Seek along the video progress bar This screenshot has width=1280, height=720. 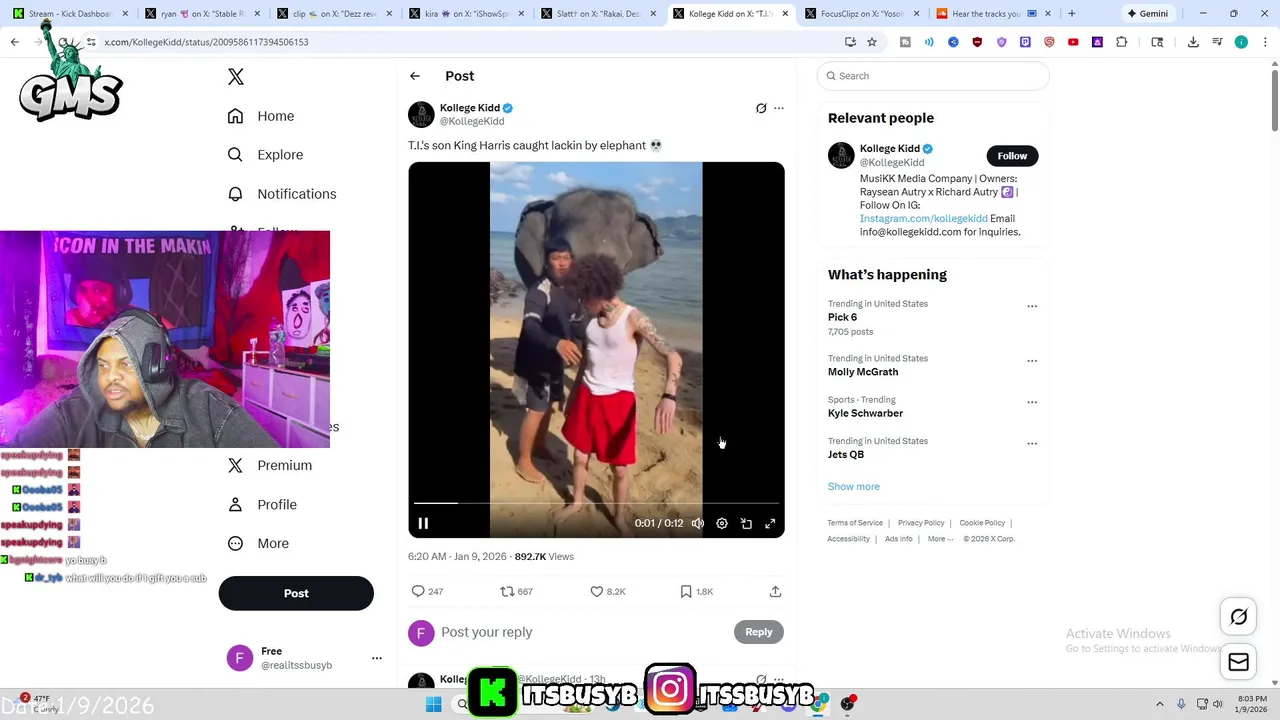(596, 503)
